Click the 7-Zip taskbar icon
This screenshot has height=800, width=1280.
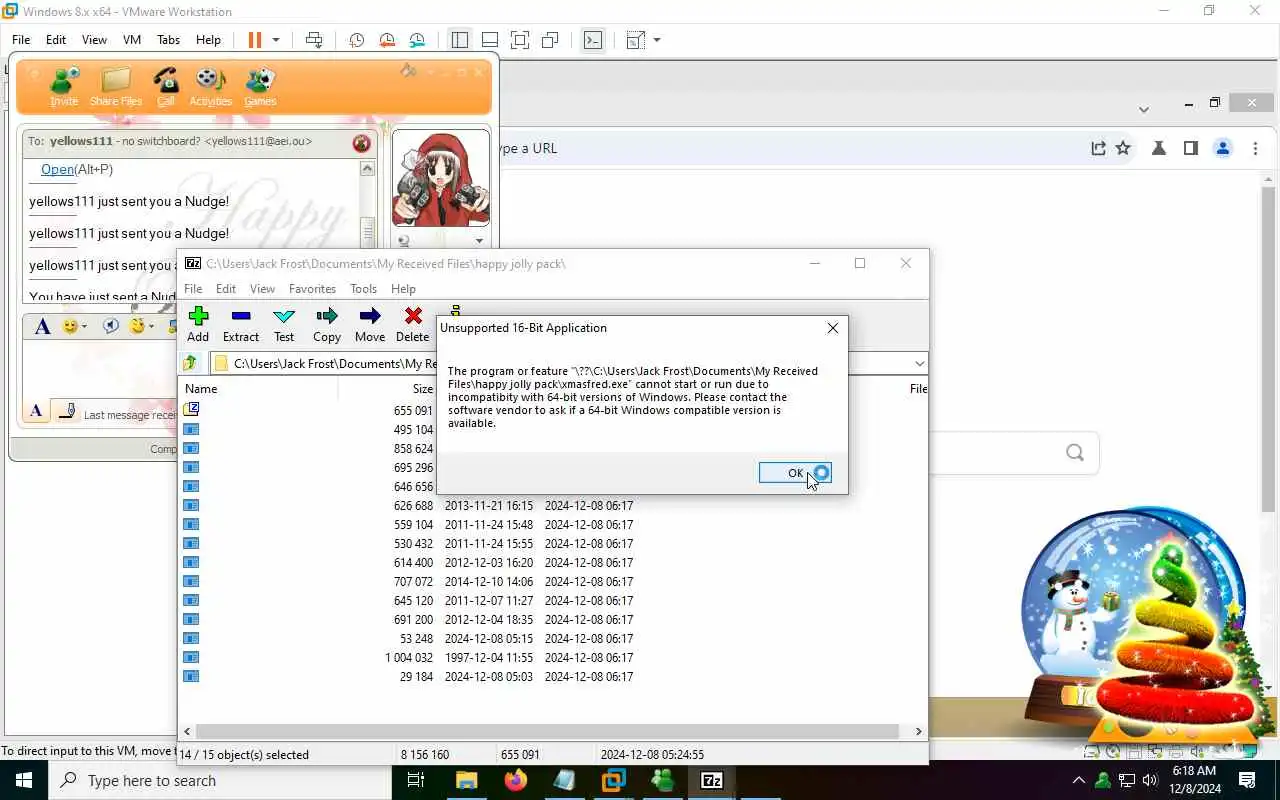(712, 780)
